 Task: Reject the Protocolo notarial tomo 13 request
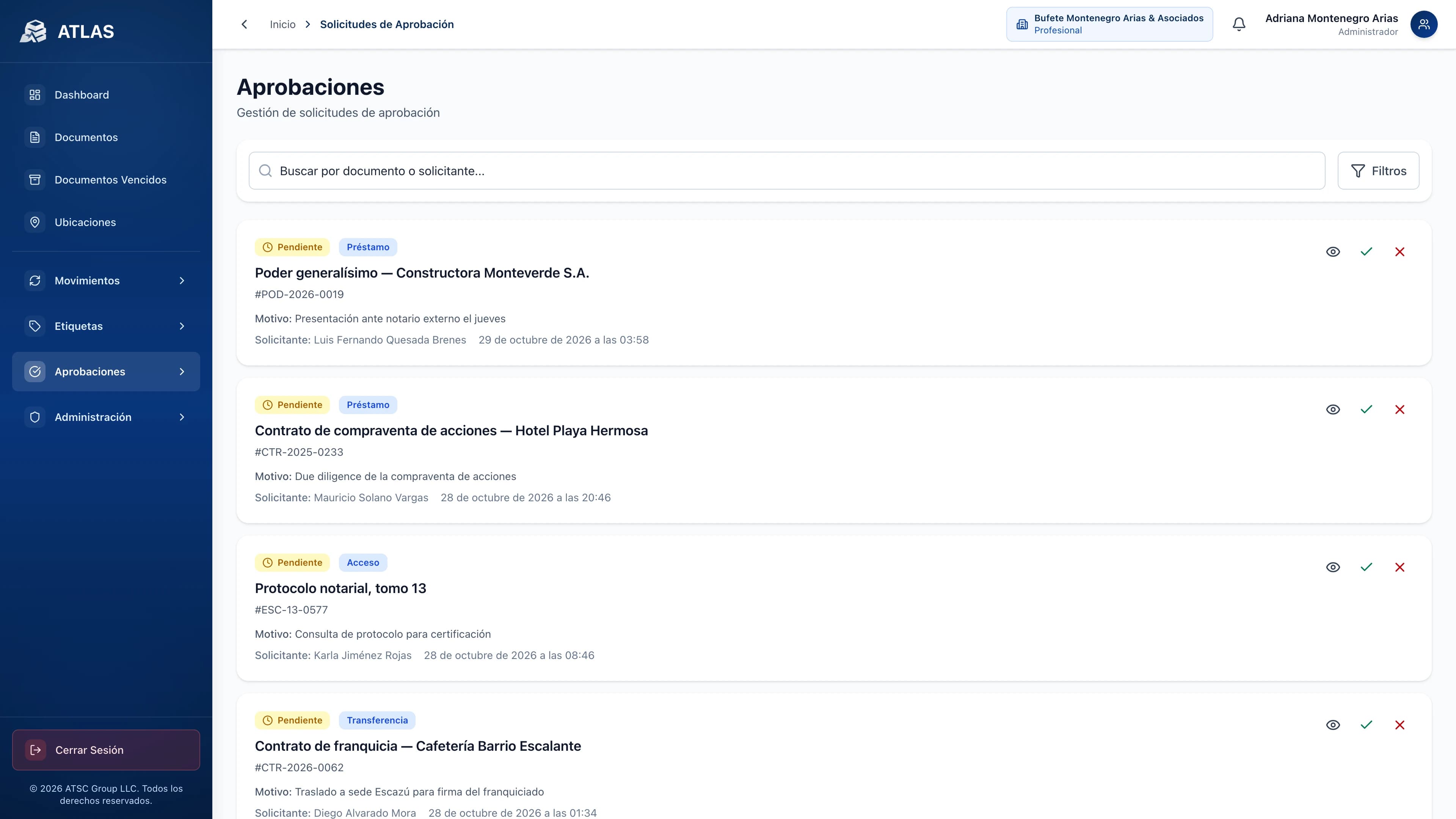pos(1400,568)
